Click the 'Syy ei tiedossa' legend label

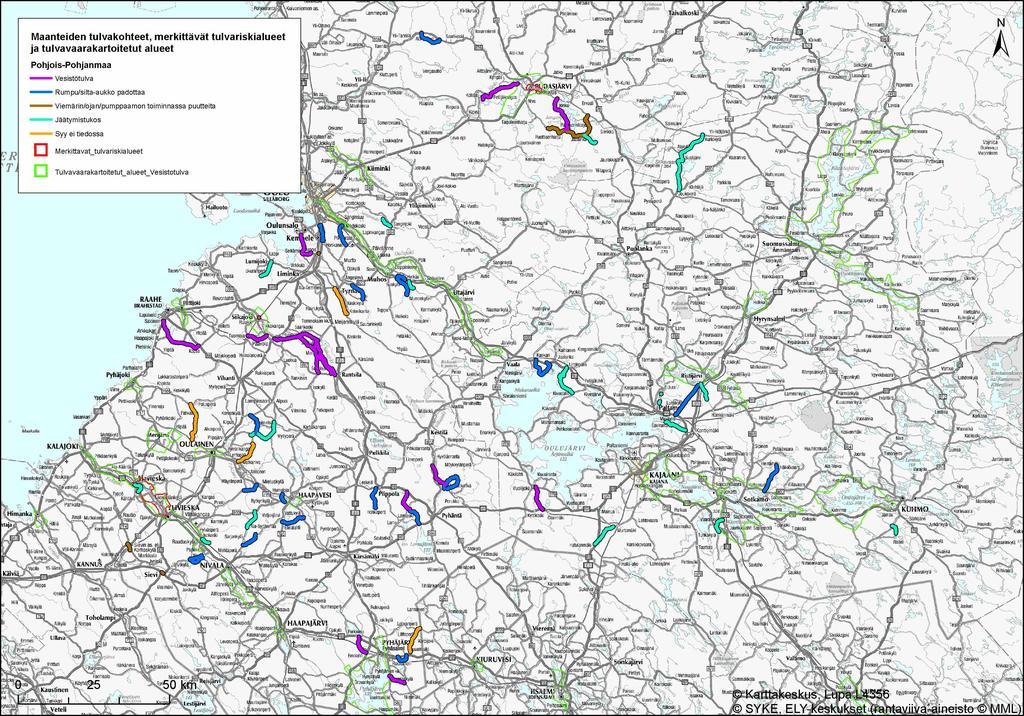[x=79, y=134]
